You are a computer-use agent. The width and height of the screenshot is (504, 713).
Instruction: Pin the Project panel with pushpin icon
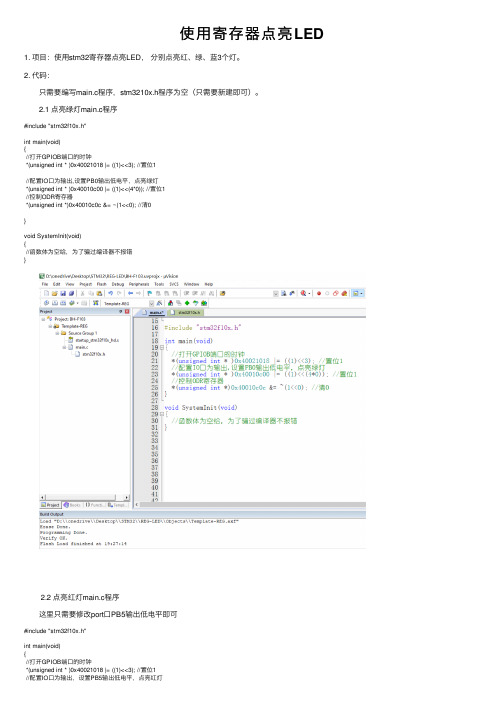(x=121, y=311)
